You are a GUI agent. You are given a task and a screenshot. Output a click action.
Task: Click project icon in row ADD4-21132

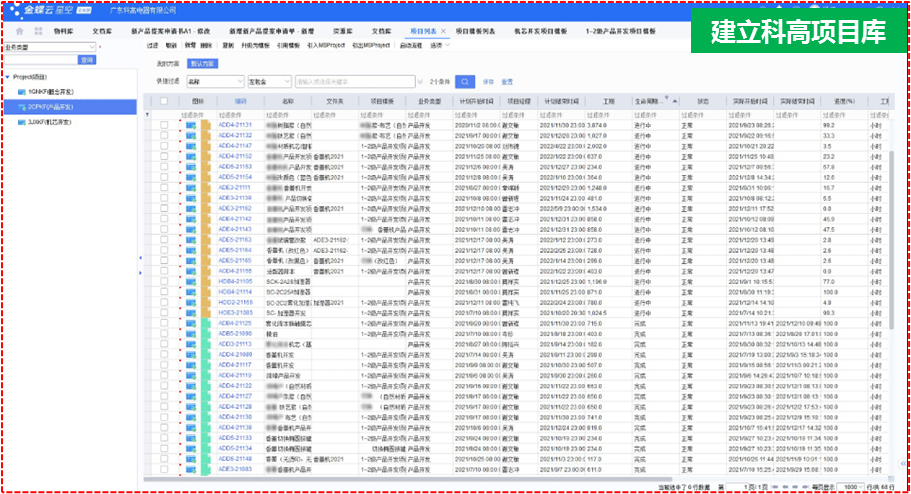click(x=191, y=135)
